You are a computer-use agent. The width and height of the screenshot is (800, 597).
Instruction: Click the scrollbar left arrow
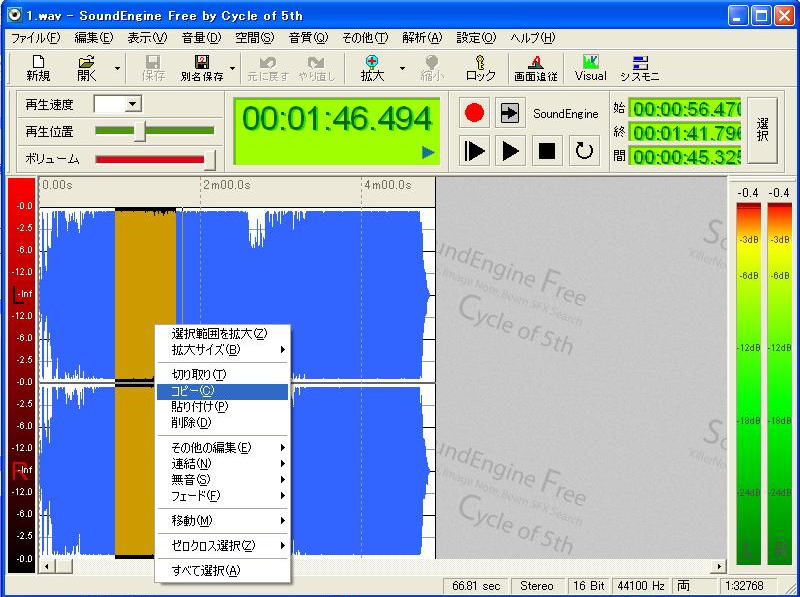[47, 566]
